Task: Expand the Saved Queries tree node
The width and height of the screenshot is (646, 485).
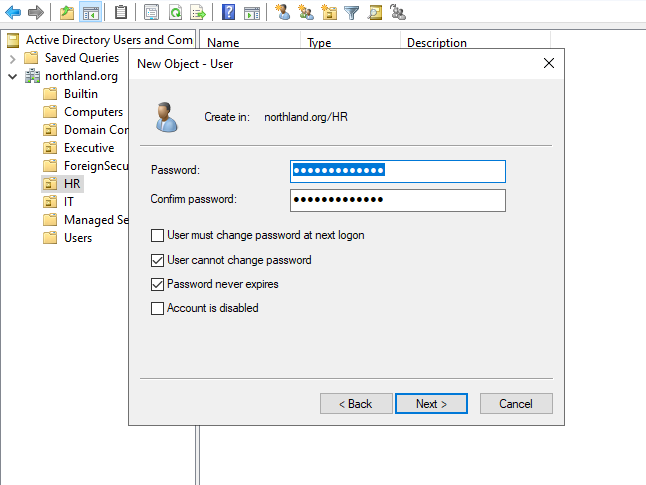Action: coord(12,58)
